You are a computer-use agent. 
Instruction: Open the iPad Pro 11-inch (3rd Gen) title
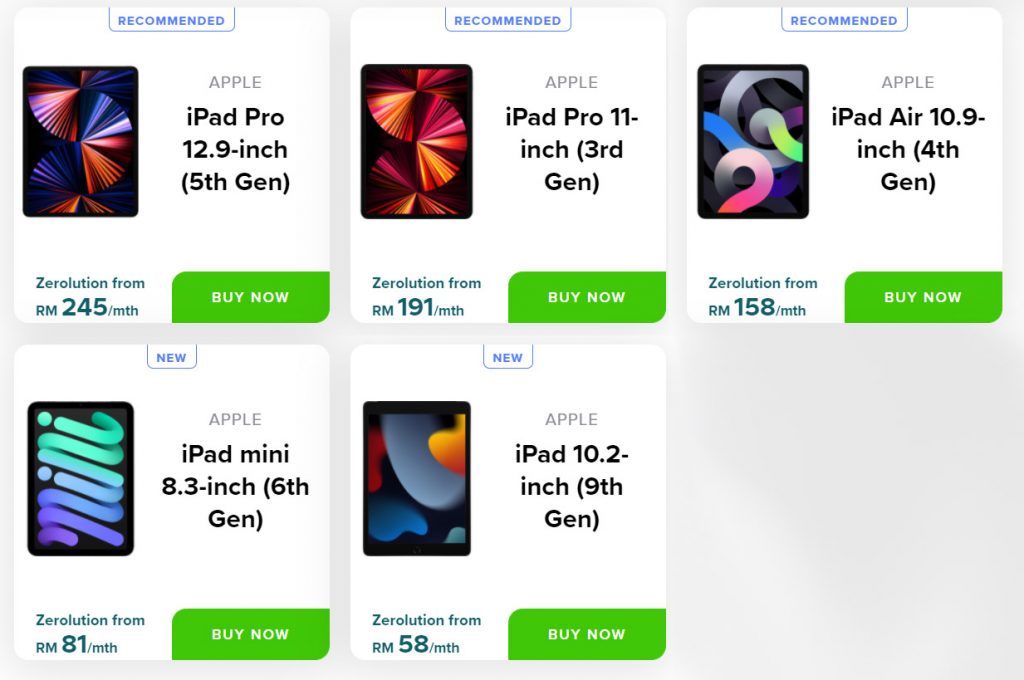[x=571, y=150]
